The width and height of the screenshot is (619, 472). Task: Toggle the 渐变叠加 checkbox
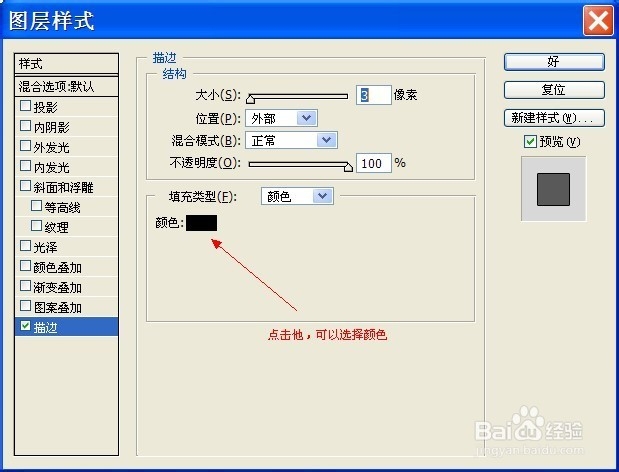pyautogui.click(x=25, y=286)
